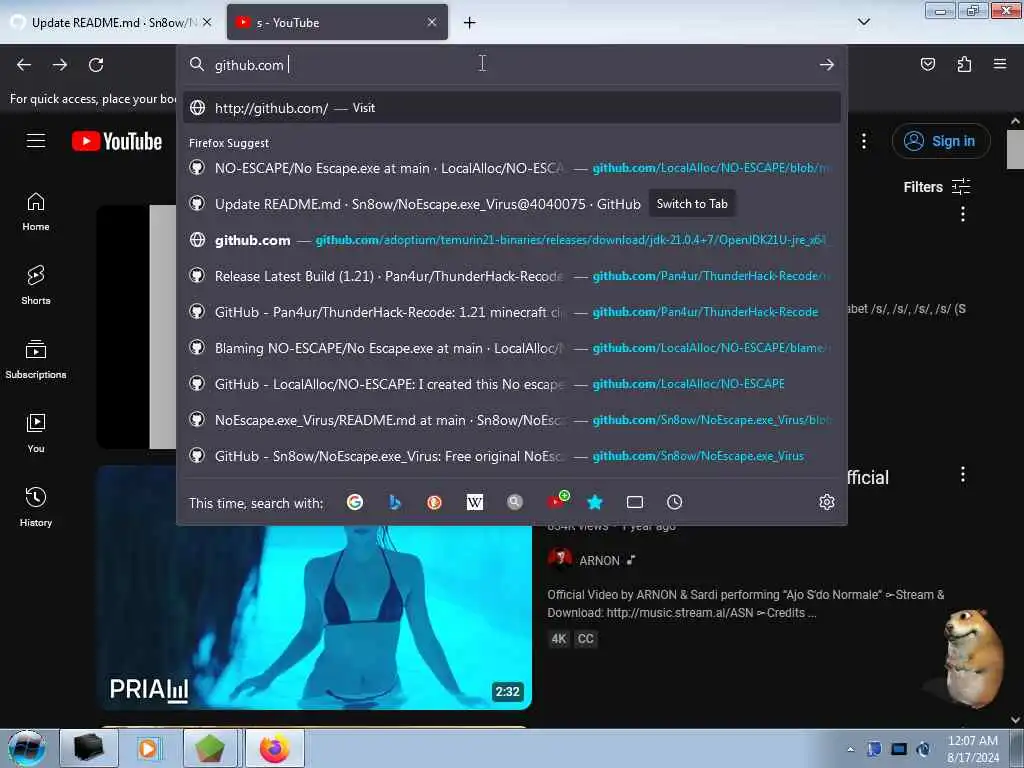1024x768 pixels.
Task: Search bookmarks with star icon
Action: pyautogui.click(x=594, y=502)
